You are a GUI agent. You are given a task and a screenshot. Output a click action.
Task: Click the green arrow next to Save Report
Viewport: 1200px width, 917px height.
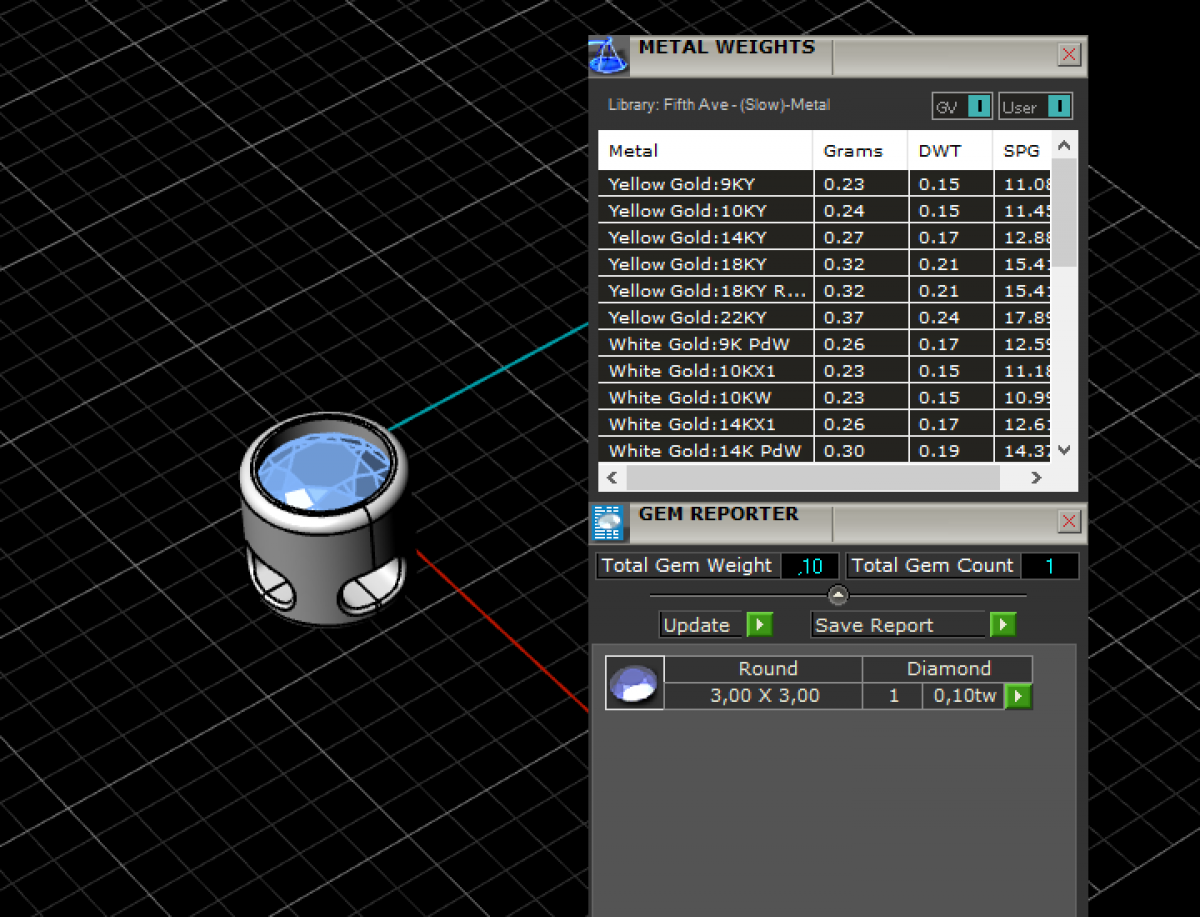pyautogui.click(x=1002, y=625)
